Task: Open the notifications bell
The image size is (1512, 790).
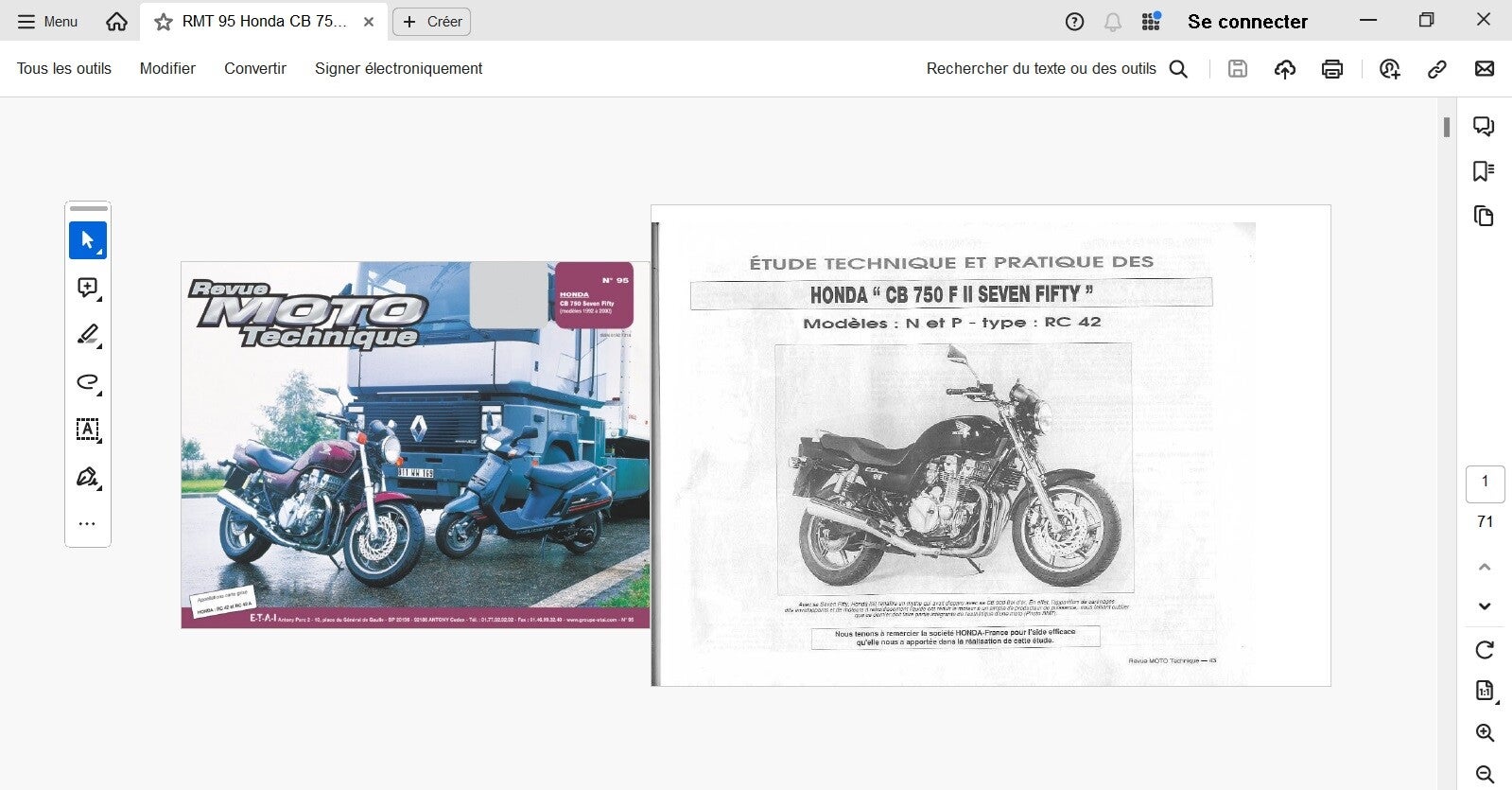Action: [1113, 22]
